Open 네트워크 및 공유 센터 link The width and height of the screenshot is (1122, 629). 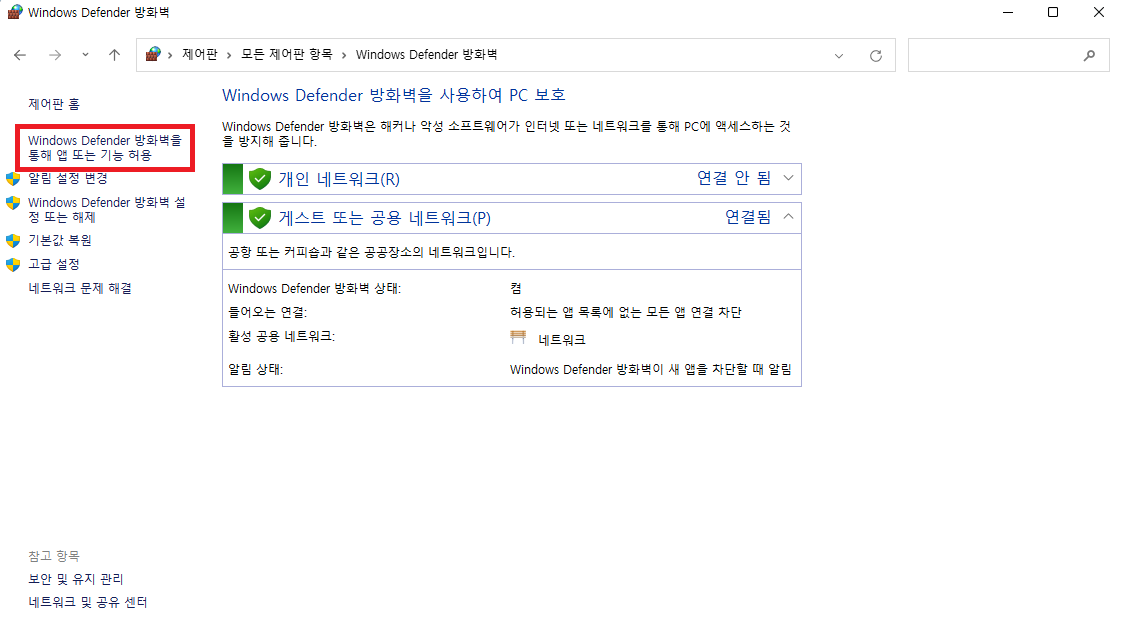pos(88,603)
